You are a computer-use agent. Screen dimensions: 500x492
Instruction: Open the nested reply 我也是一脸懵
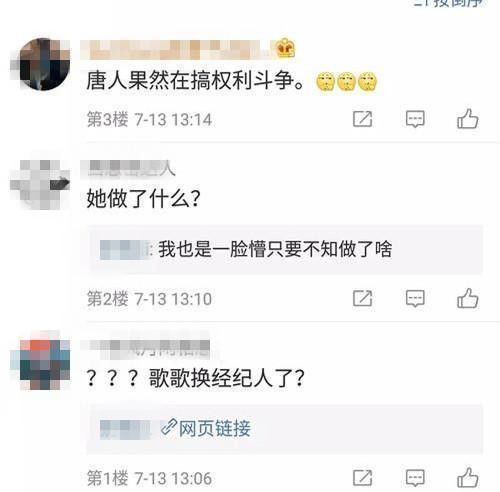click(x=246, y=249)
